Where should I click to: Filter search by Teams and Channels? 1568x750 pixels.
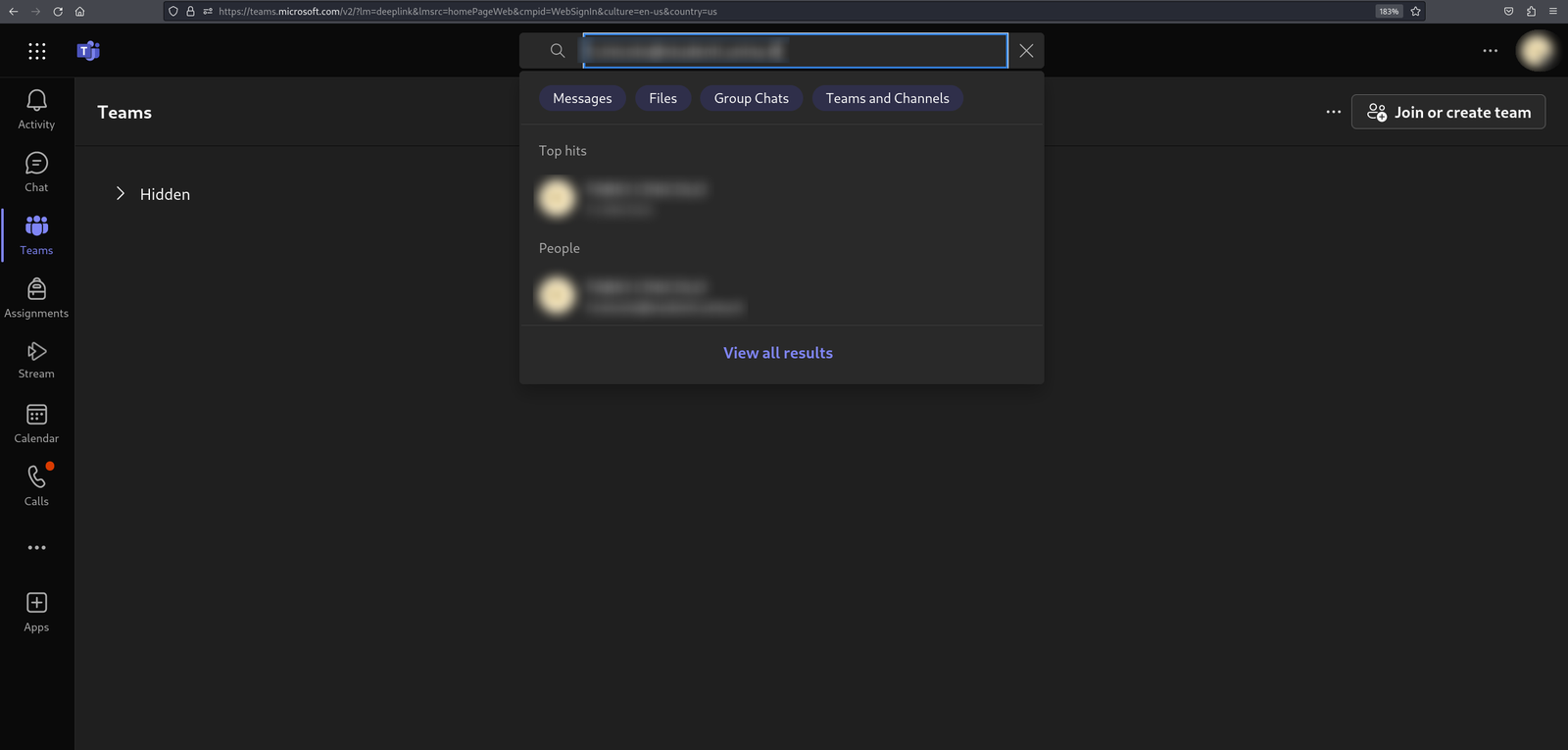tap(888, 98)
